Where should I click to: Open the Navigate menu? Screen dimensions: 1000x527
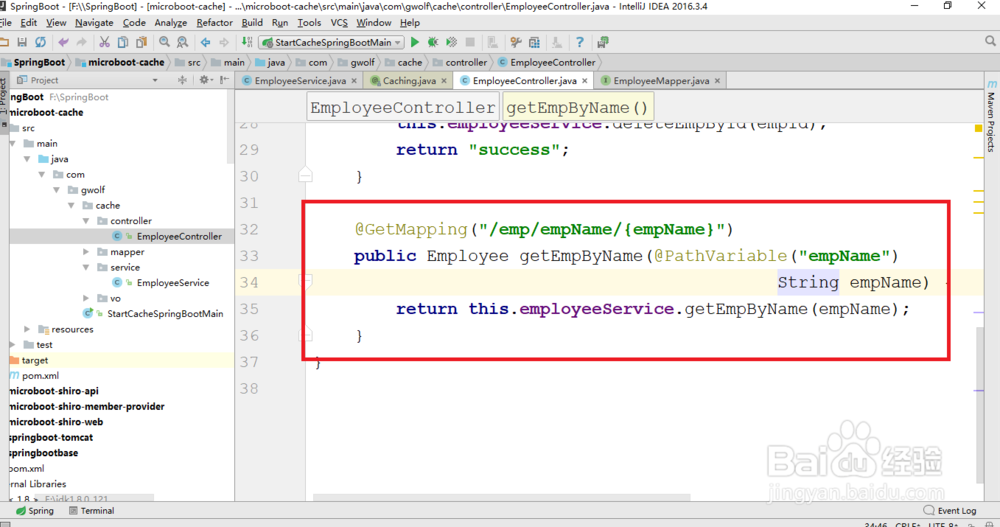point(94,22)
